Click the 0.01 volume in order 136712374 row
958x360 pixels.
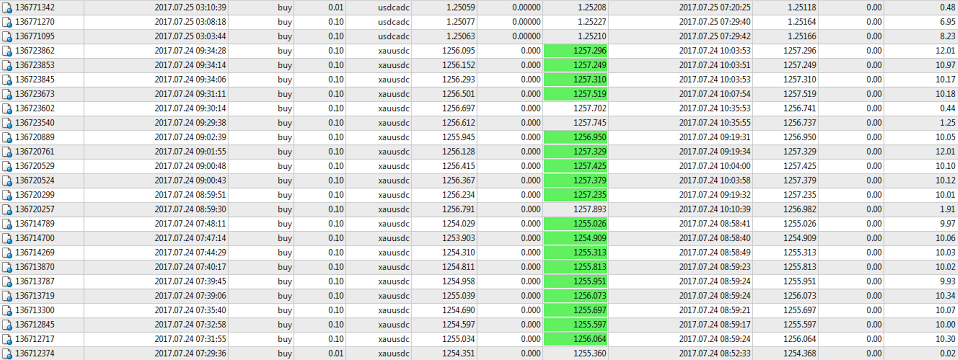[335, 353]
